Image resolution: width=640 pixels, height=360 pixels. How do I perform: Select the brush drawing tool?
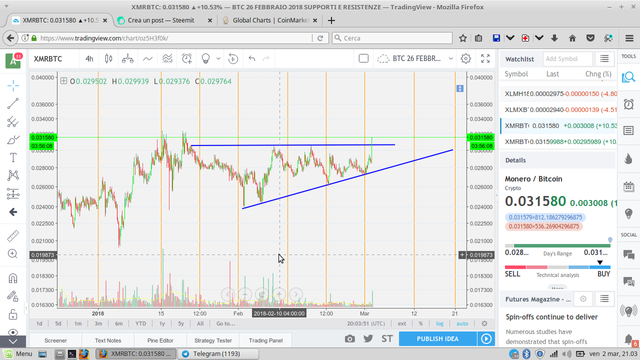point(13,140)
